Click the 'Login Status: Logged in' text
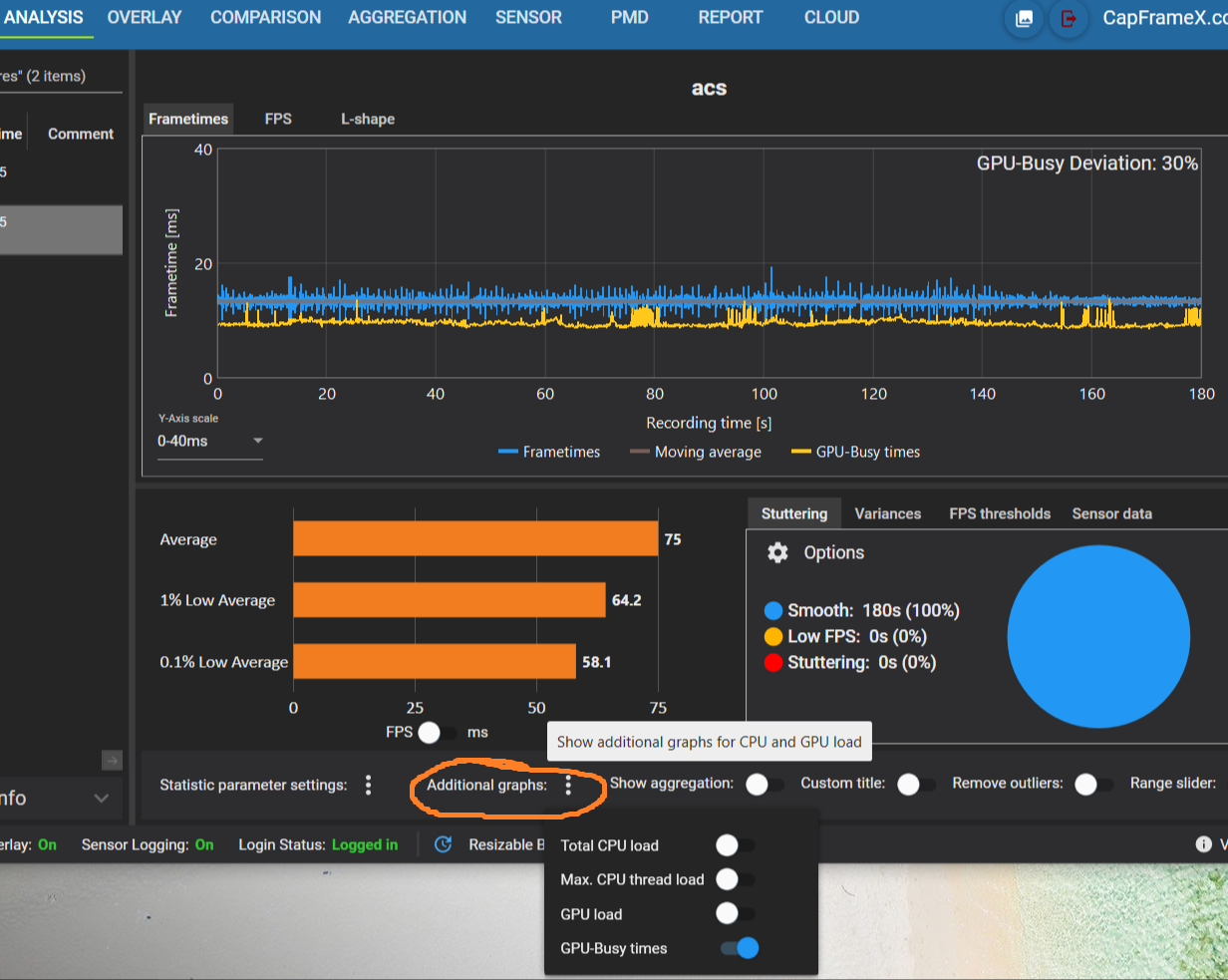1228x980 pixels. point(318,844)
